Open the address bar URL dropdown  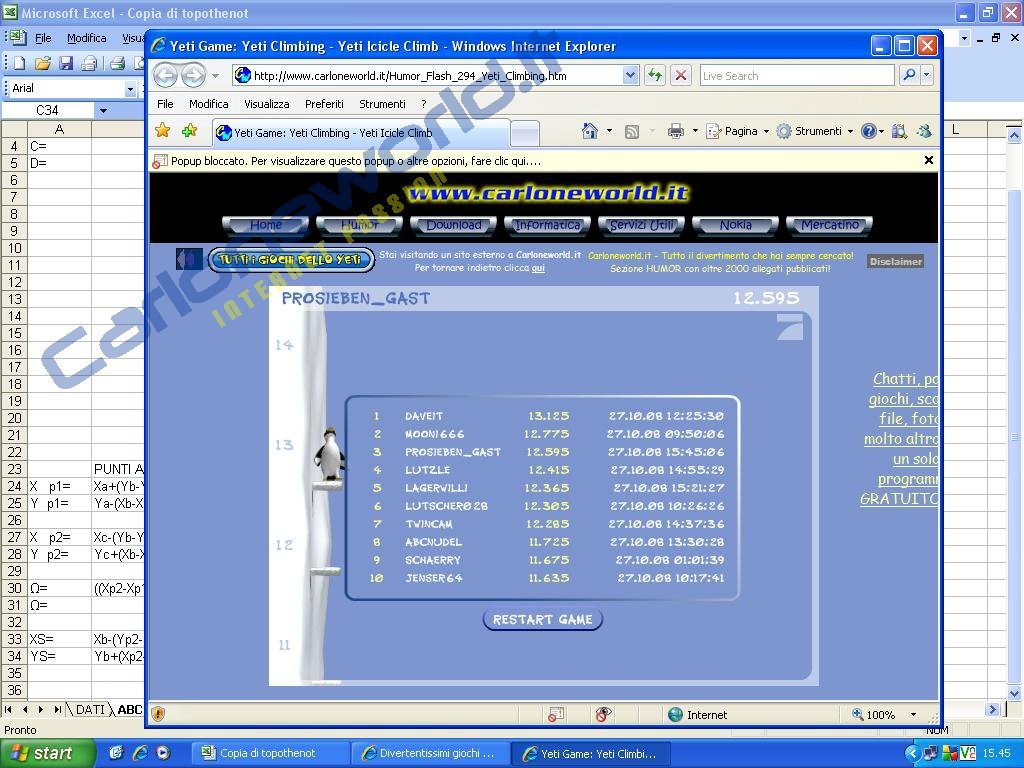click(x=630, y=76)
